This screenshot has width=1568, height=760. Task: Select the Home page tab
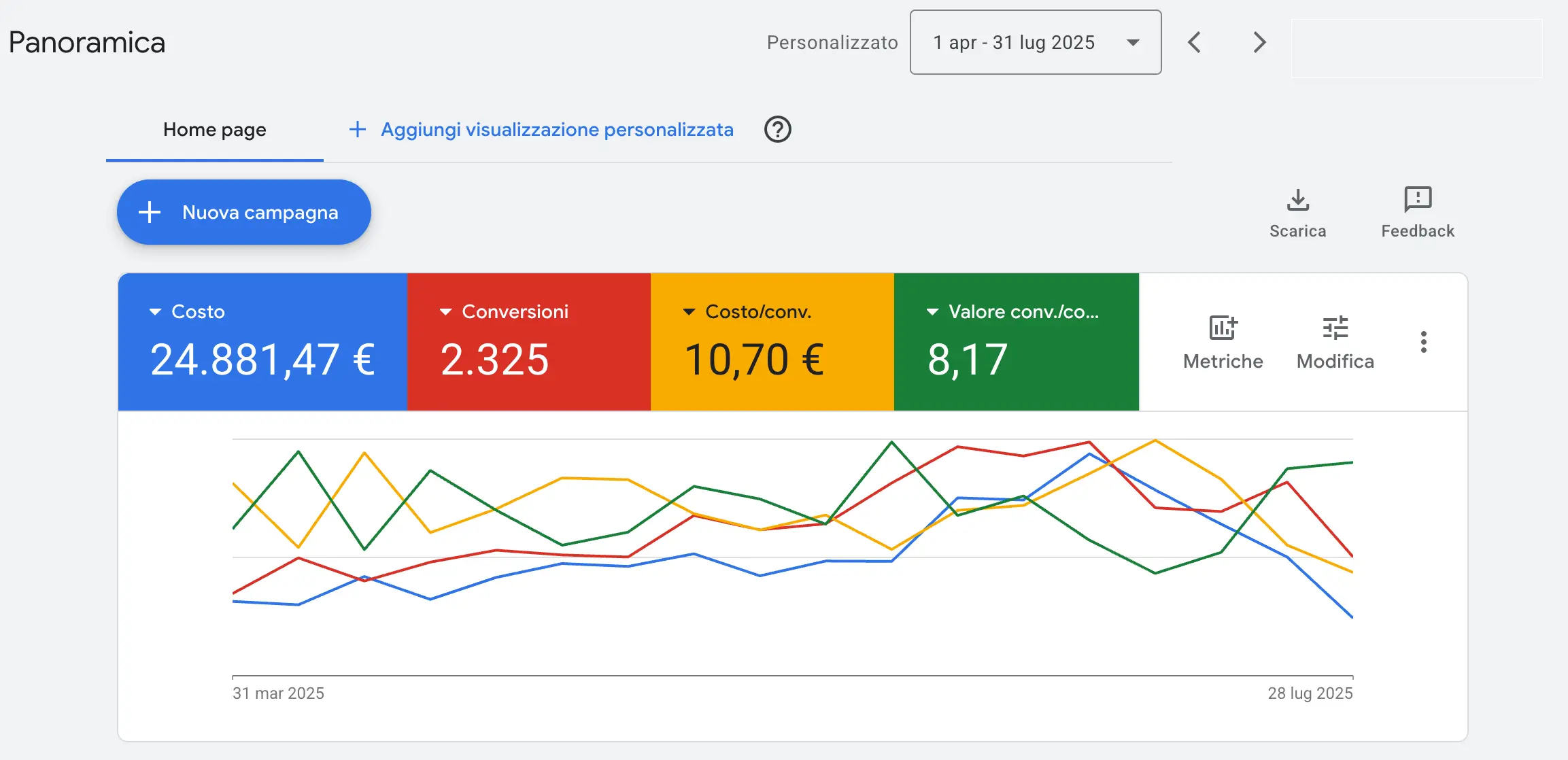click(x=214, y=130)
